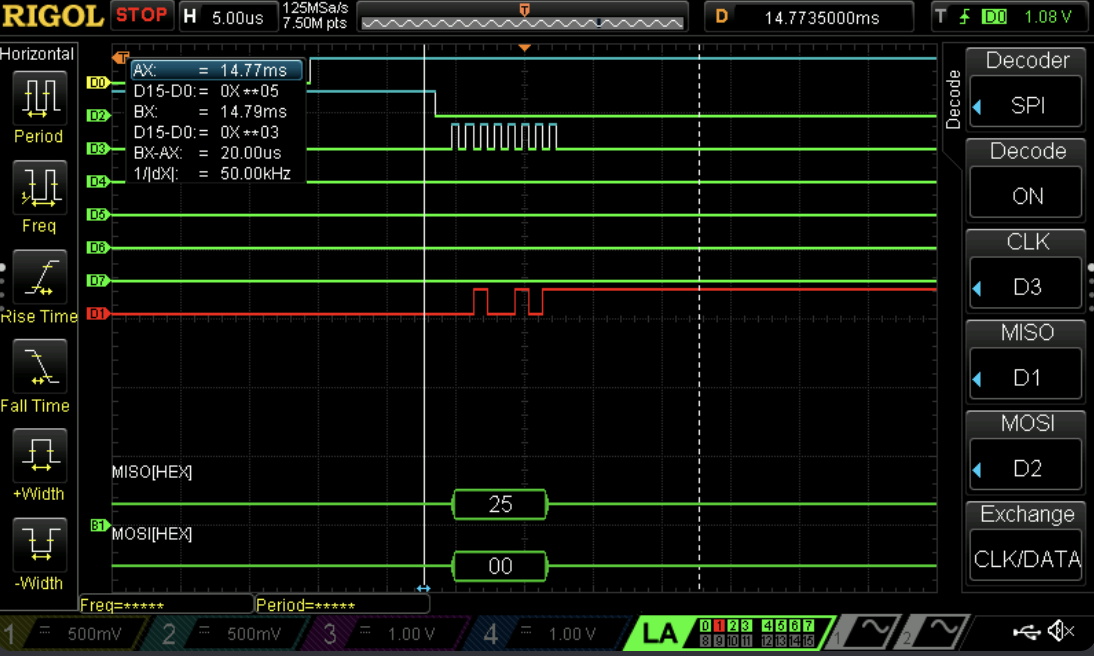Click the D2 channel label
Image resolution: width=1094 pixels, height=656 pixels.
point(98,115)
